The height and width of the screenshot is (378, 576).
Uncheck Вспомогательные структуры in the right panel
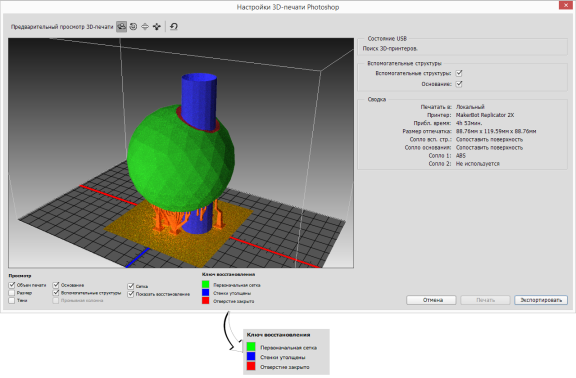pos(459,73)
